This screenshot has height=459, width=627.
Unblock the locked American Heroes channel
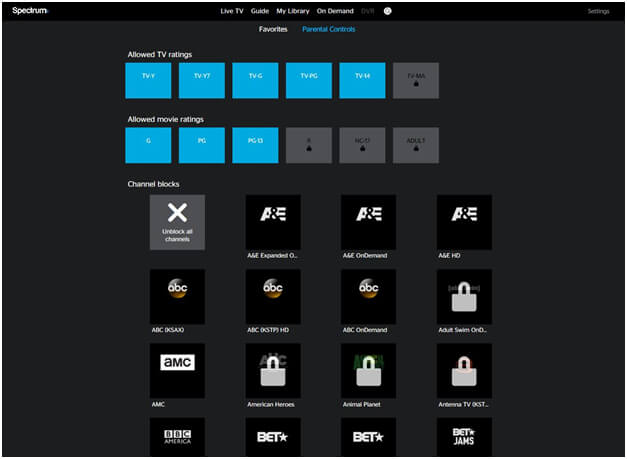click(273, 371)
